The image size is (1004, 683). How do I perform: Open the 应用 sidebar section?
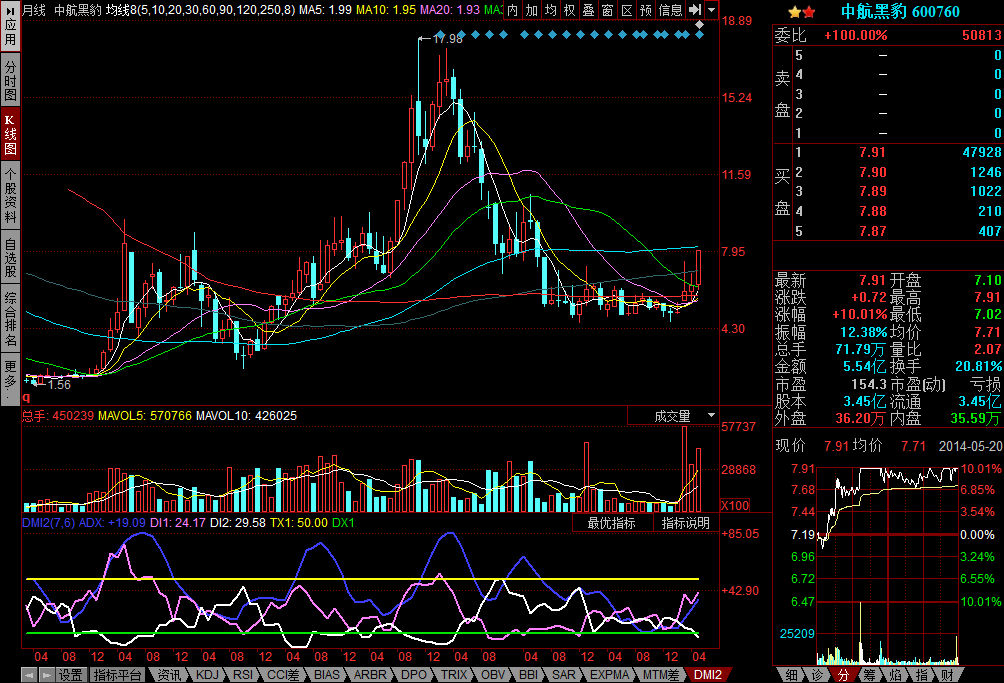tap(10, 26)
